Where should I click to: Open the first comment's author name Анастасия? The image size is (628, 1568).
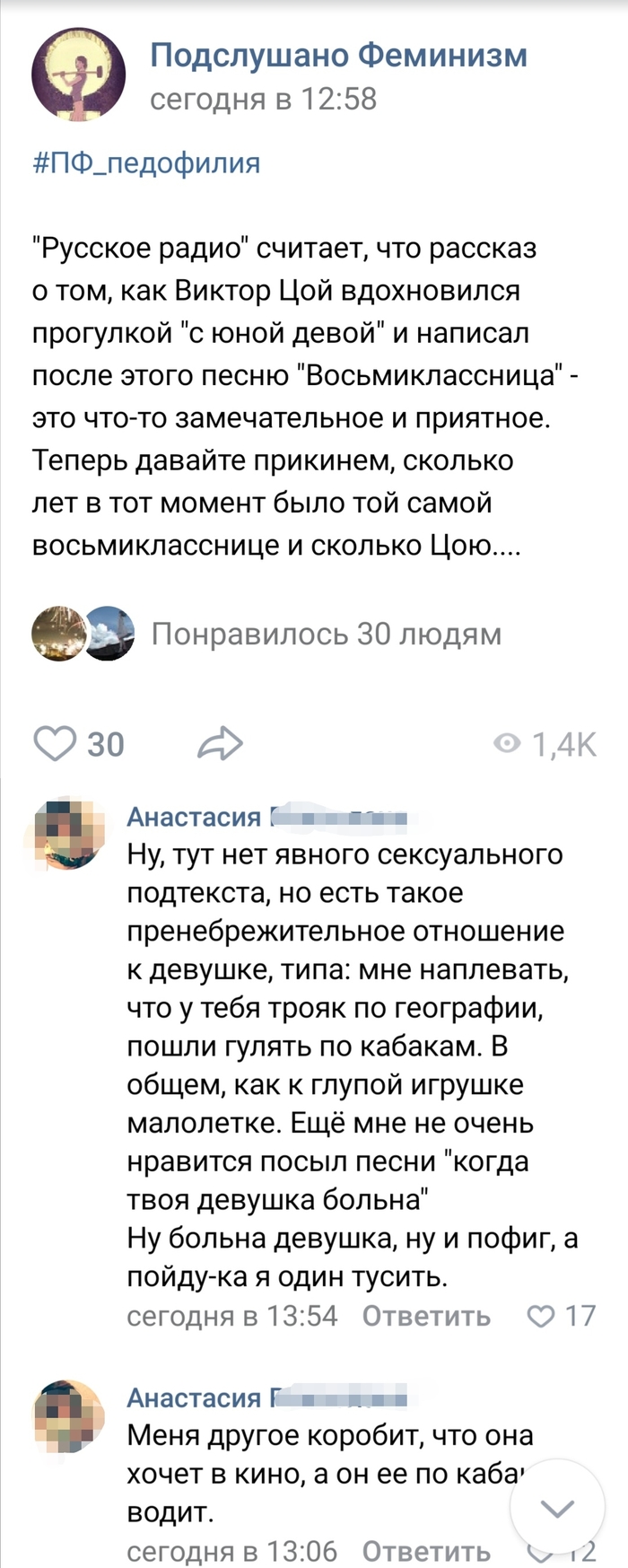coord(194,817)
